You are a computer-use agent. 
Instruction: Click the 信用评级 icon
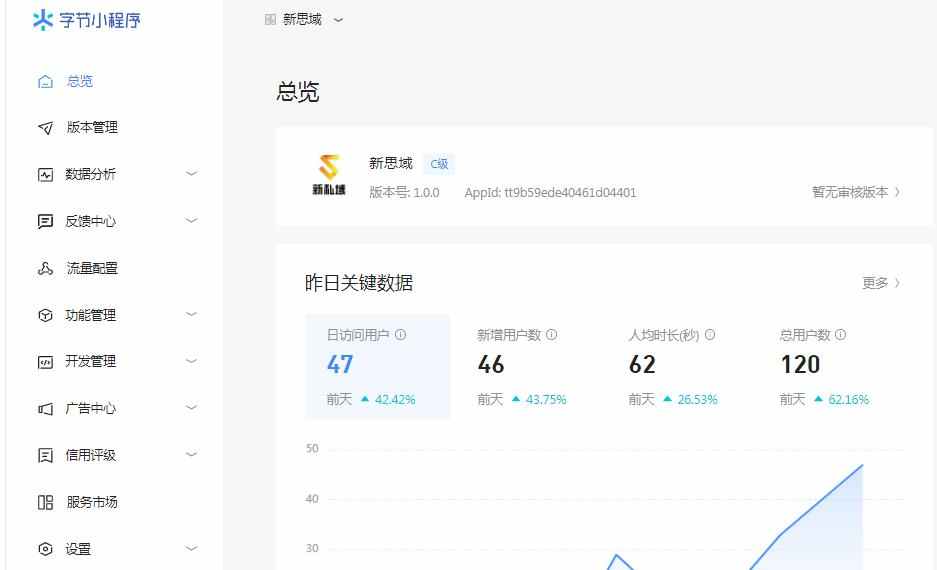point(45,455)
